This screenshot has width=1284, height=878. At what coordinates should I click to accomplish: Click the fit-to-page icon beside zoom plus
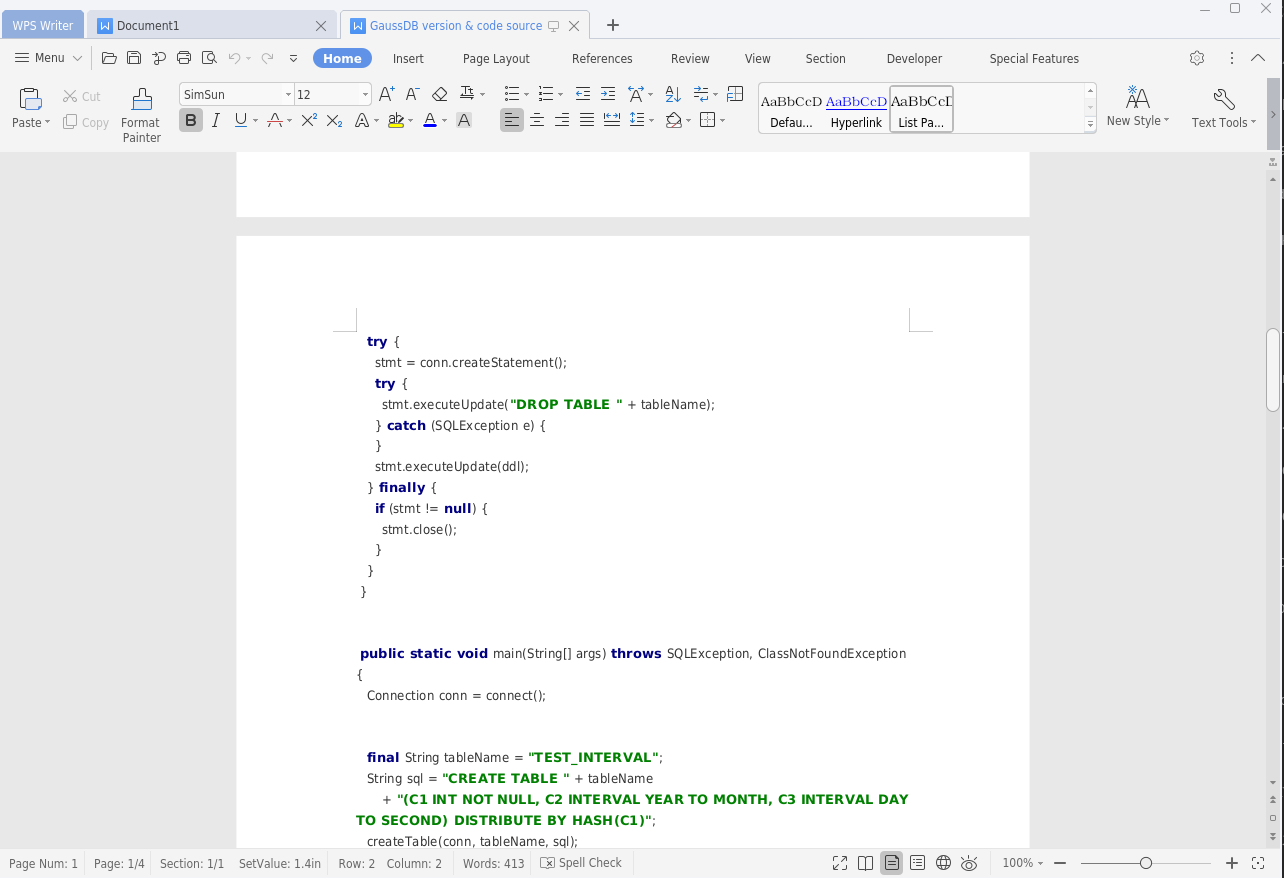click(x=1259, y=863)
